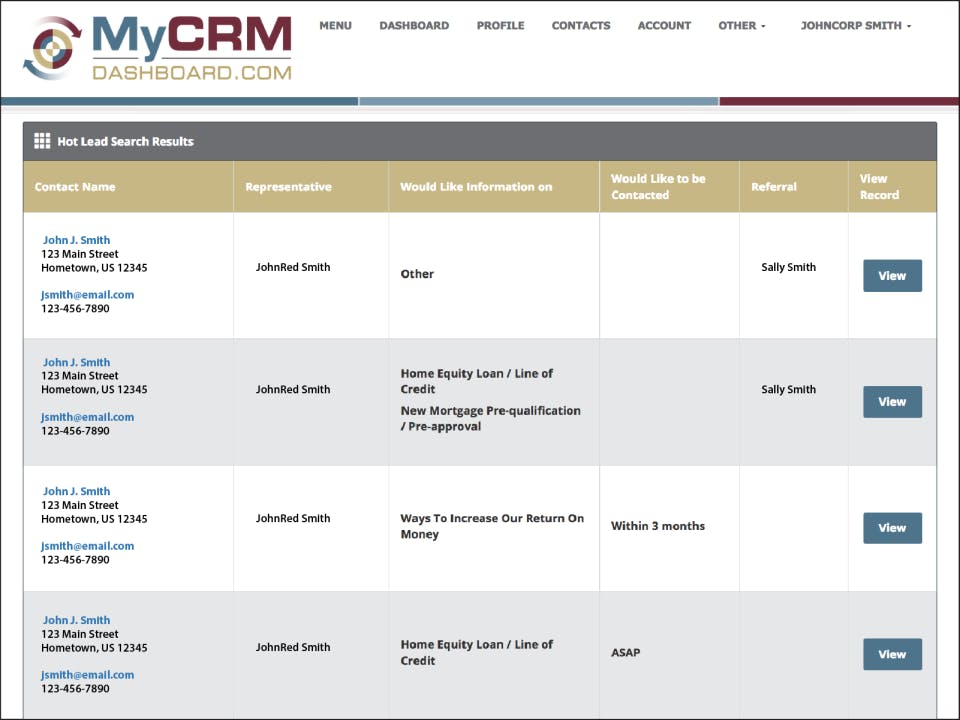Select PROFILE in the top navigation
Screen dimensions: 960x720
(500, 26)
